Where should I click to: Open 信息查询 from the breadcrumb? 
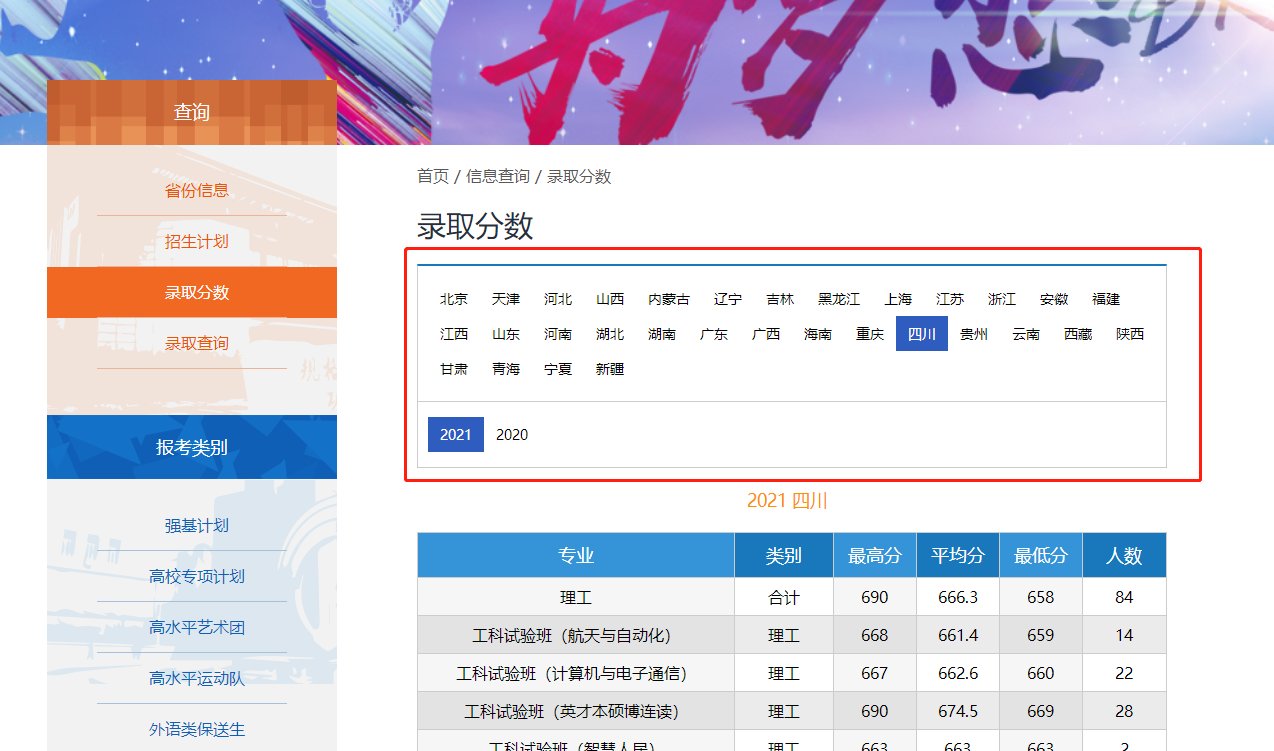[x=498, y=176]
